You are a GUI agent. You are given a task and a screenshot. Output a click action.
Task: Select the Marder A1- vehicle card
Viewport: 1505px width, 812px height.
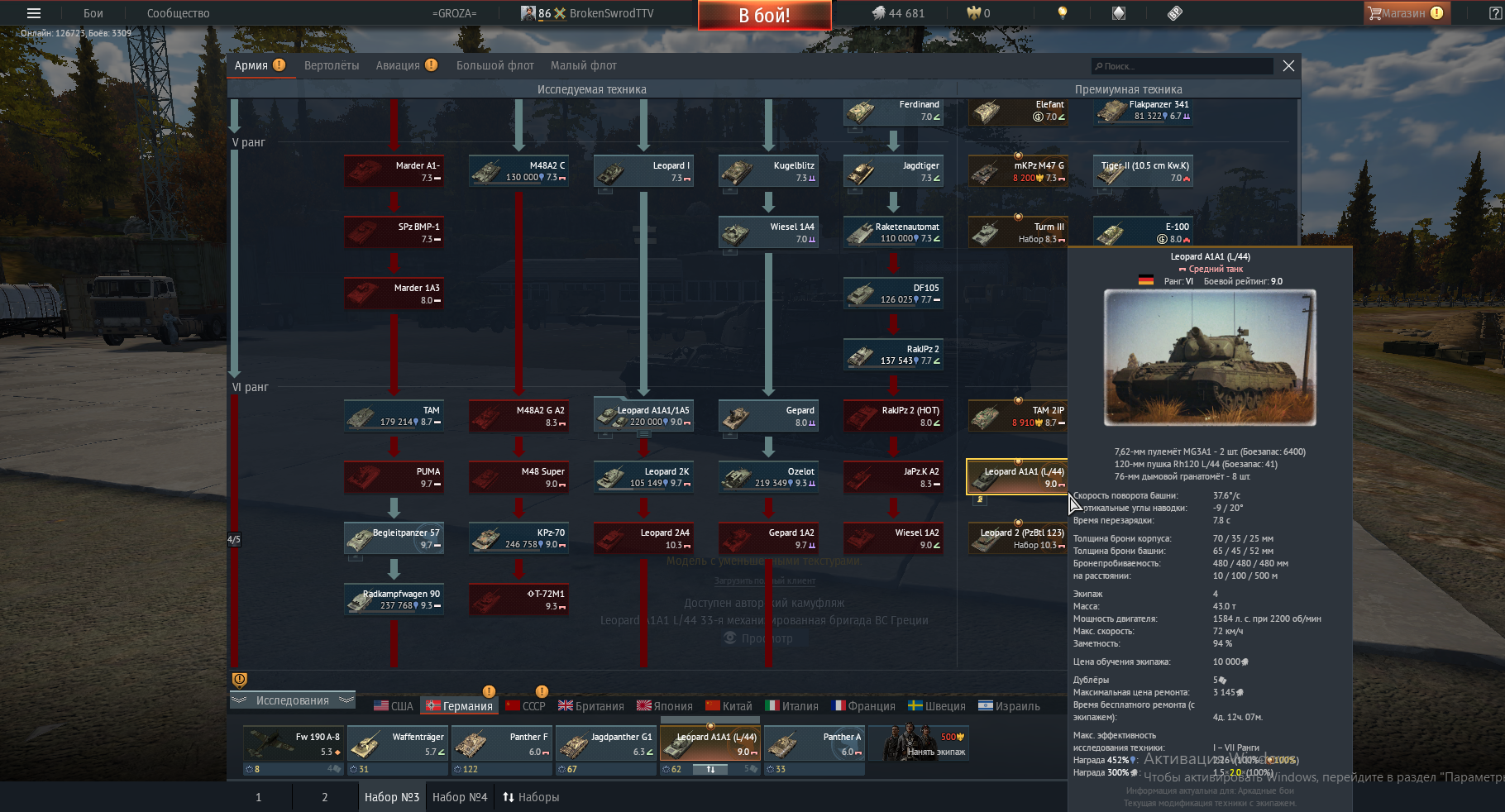click(394, 171)
